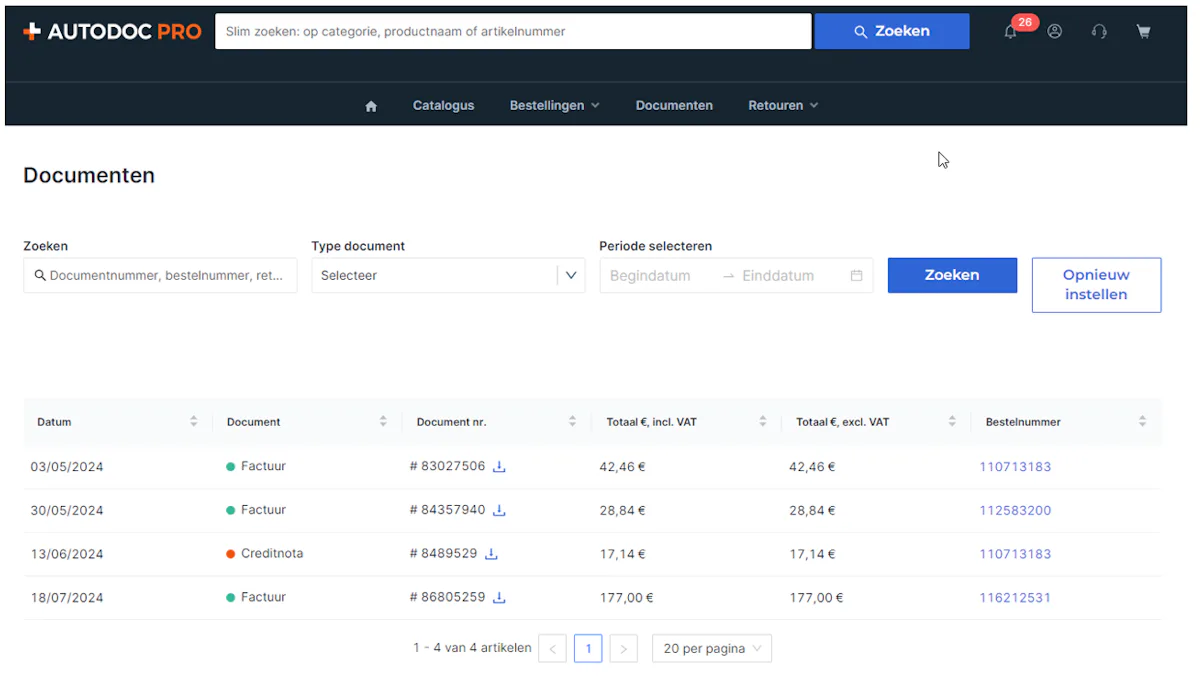Expand the Retouren menu

tap(783, 105)
